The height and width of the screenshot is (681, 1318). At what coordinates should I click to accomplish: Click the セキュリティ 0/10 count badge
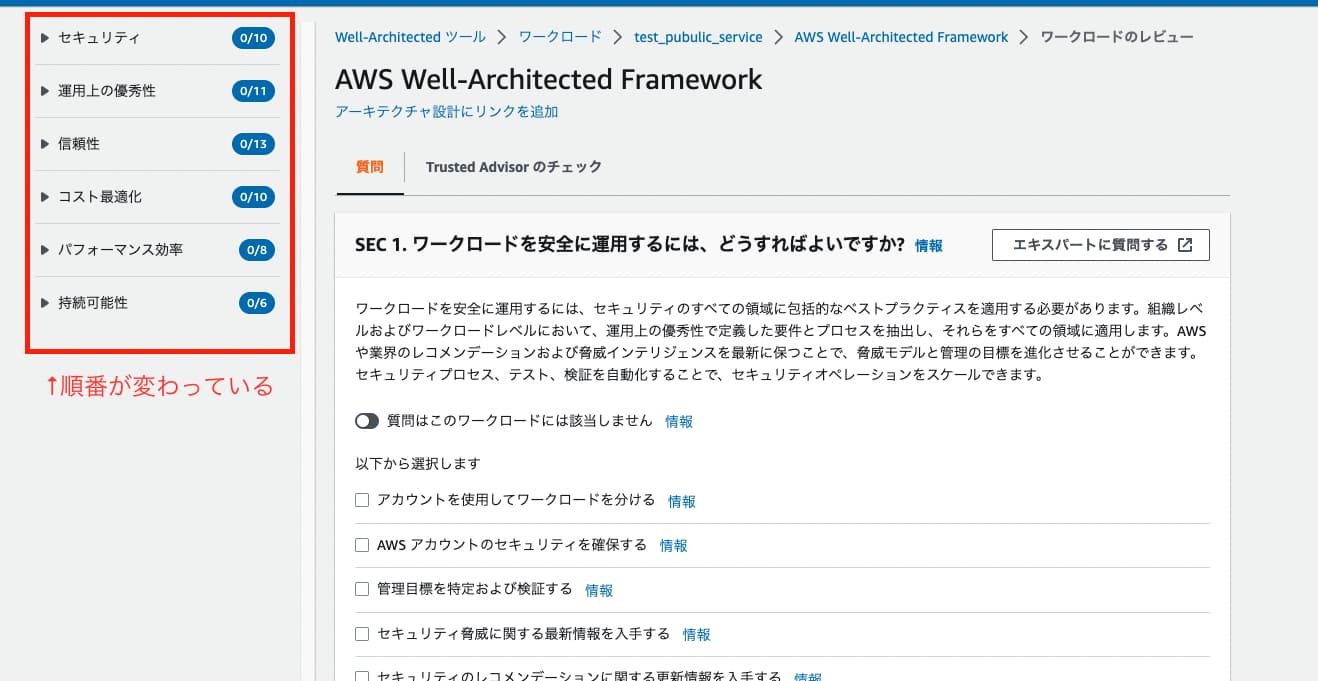(x=252, y=39)
